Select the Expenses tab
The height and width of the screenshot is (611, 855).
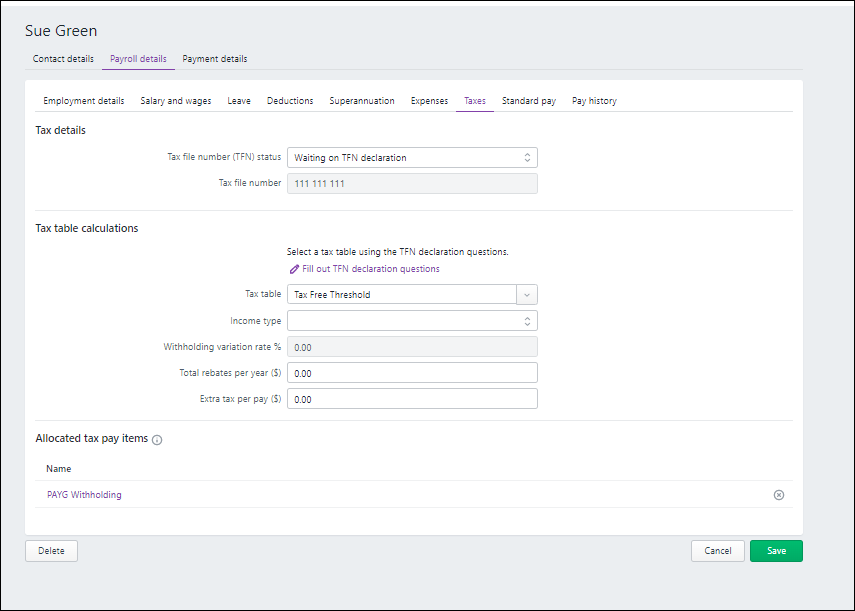point(429,100)
